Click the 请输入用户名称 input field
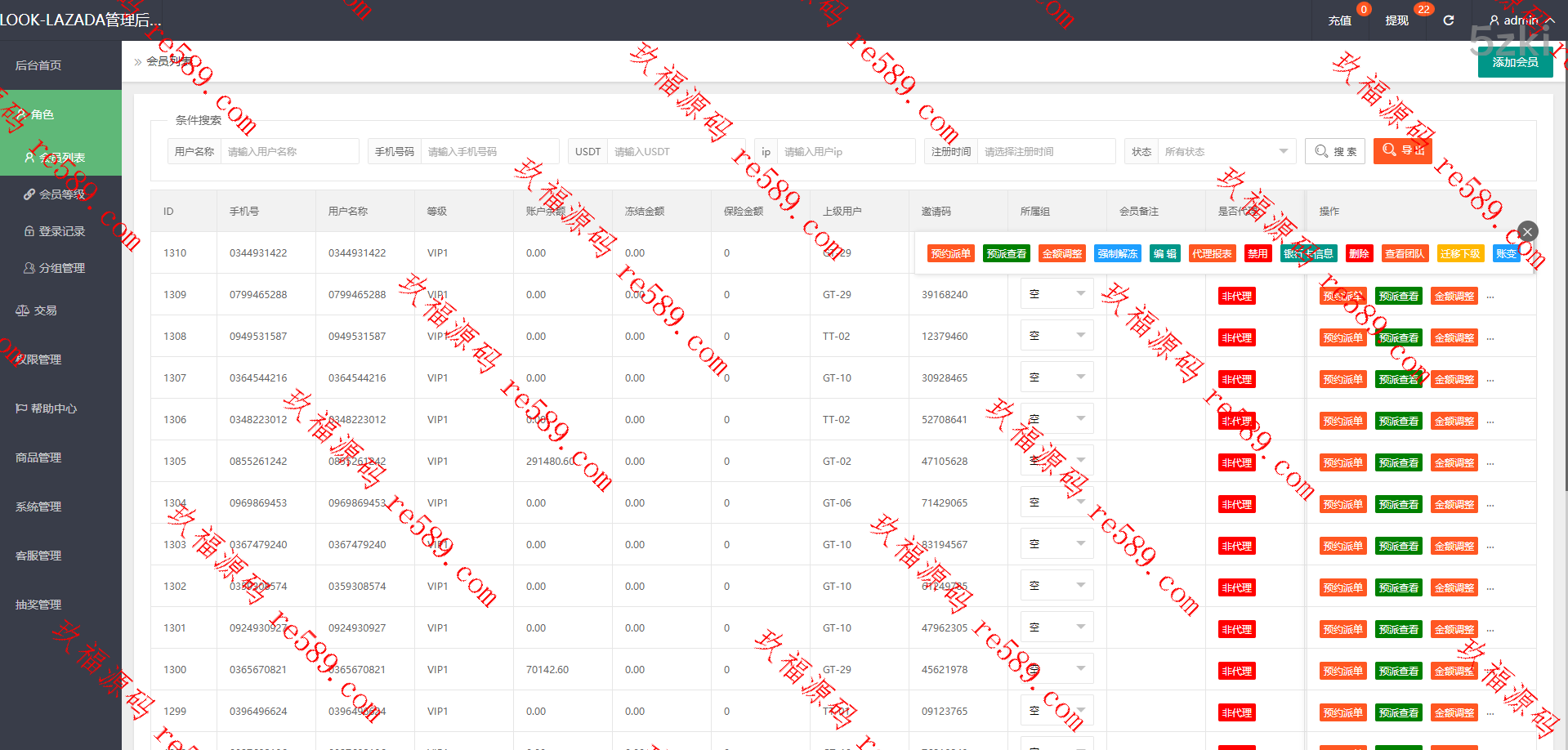 (288, 151)
